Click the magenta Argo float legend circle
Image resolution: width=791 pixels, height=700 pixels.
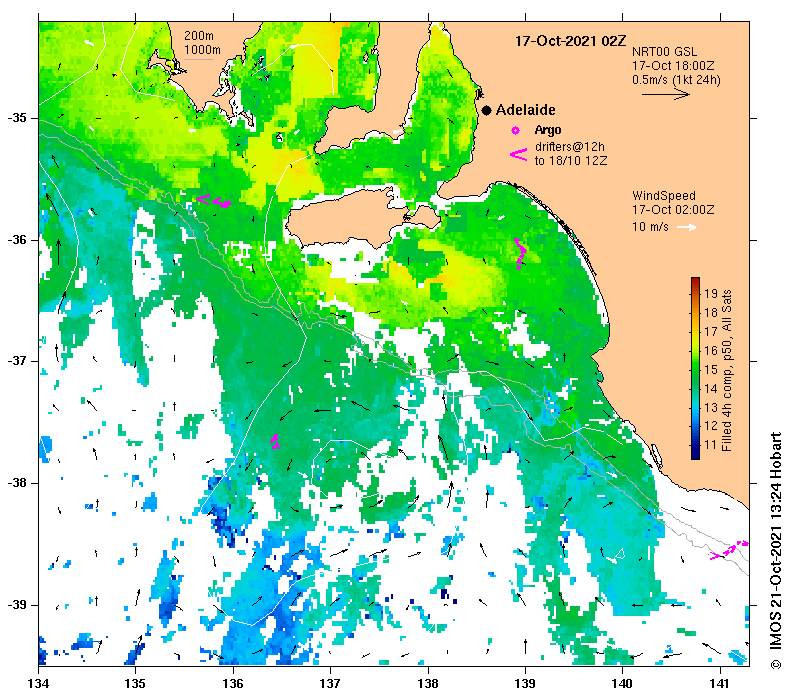516,130
